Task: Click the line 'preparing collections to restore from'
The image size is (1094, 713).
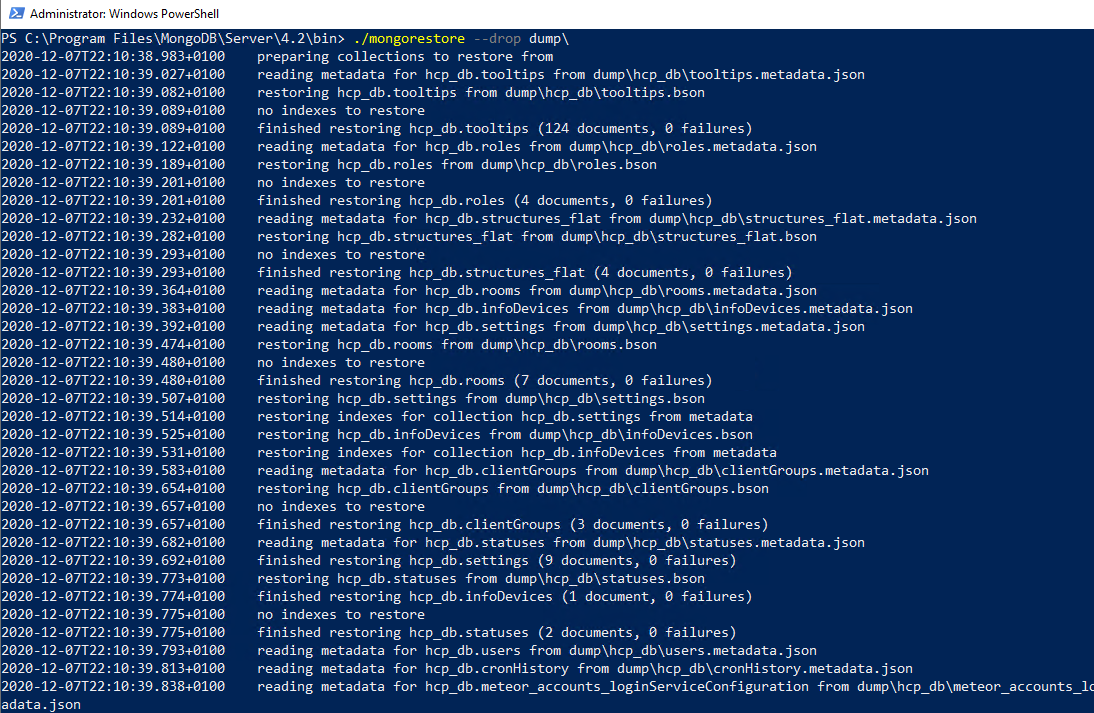Action: 405,57
